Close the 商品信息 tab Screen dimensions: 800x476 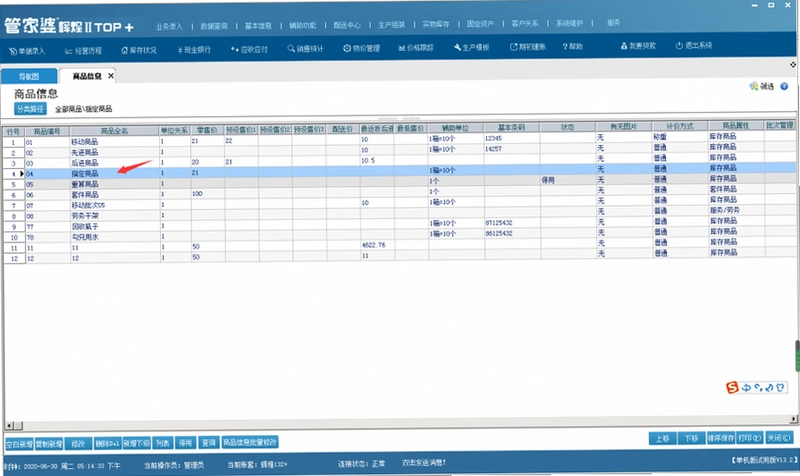click(111, 76)
